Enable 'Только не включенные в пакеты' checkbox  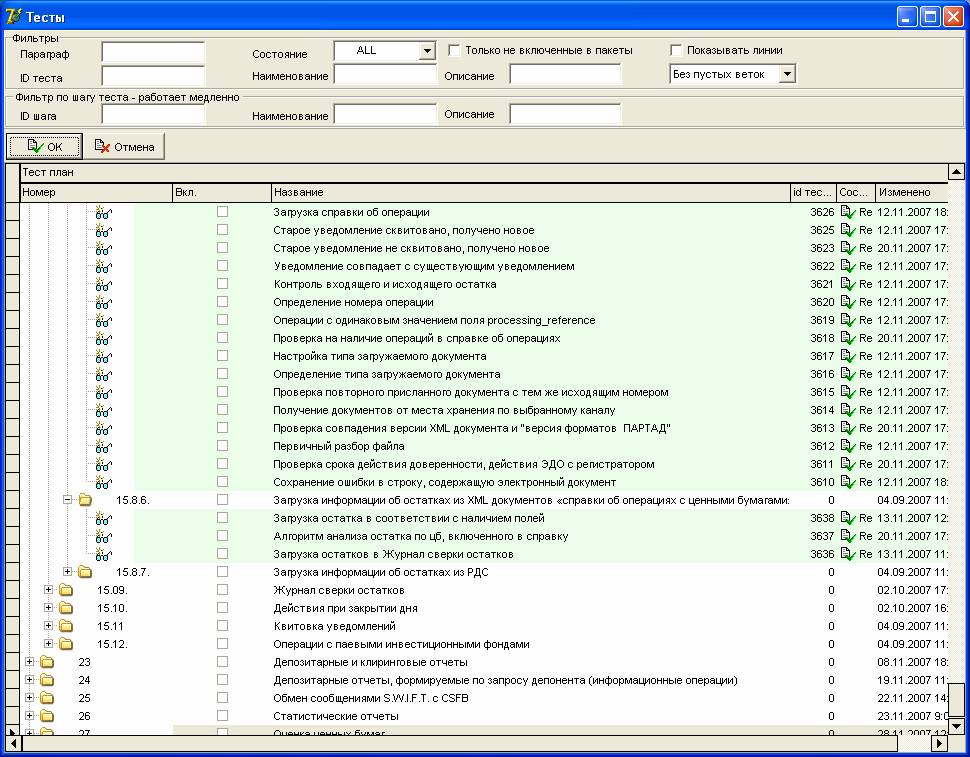(454, 50)
